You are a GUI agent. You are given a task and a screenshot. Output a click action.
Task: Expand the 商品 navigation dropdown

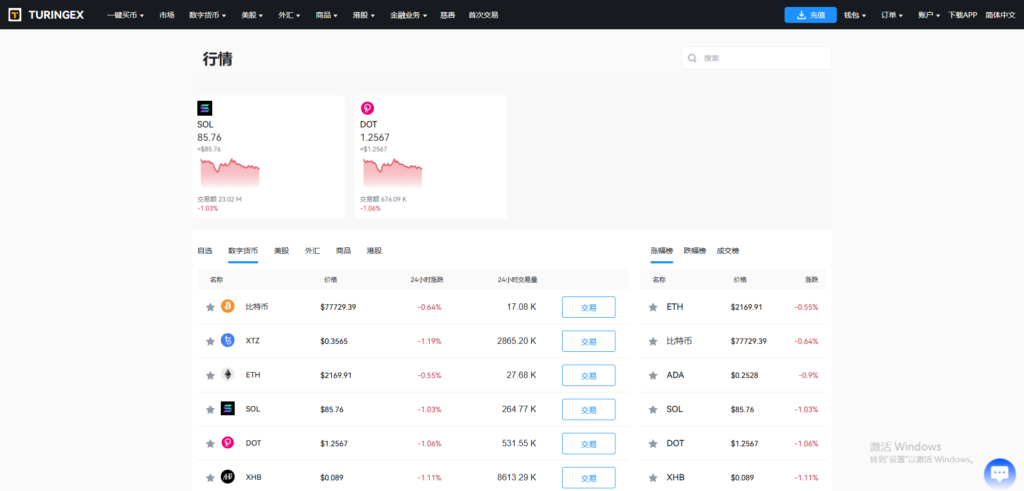[327, 15]
